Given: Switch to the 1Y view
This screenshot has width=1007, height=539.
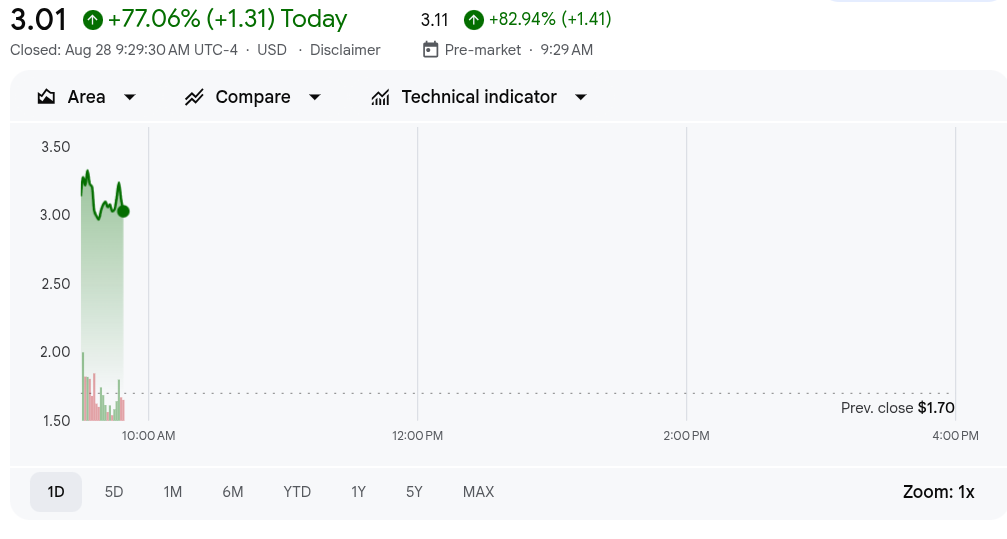Looking at the screenshot, I should pos(358,492).
